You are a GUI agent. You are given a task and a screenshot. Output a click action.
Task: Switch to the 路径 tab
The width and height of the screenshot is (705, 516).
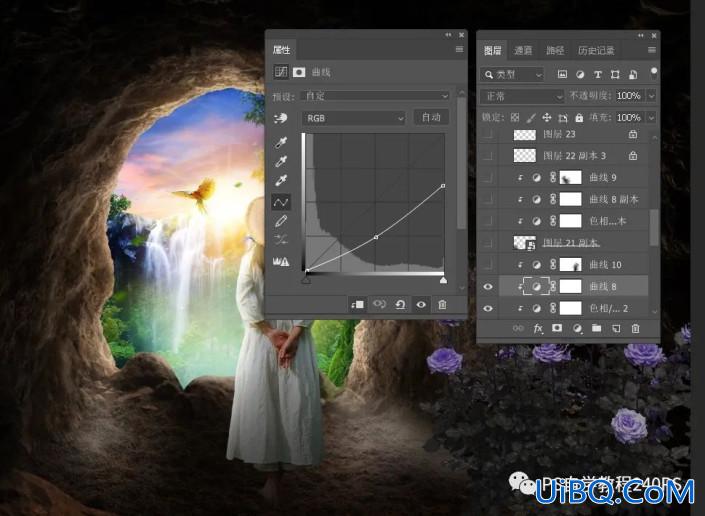[555, 50]
